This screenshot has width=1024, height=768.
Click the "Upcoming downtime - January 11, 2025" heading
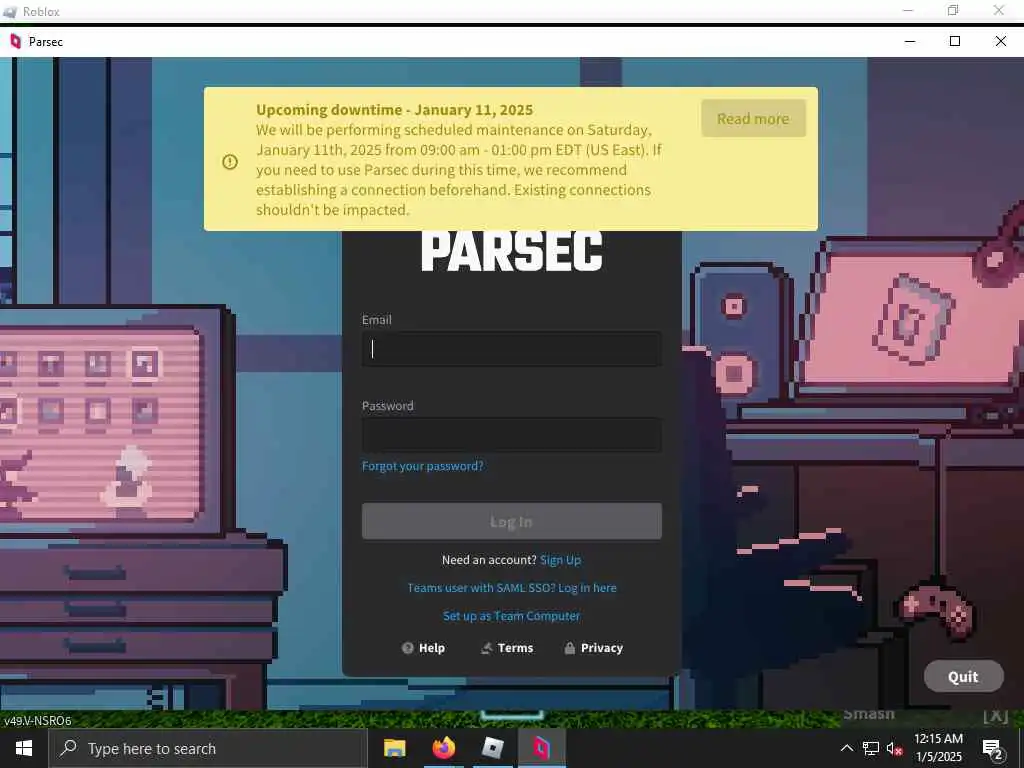(394, 110)
